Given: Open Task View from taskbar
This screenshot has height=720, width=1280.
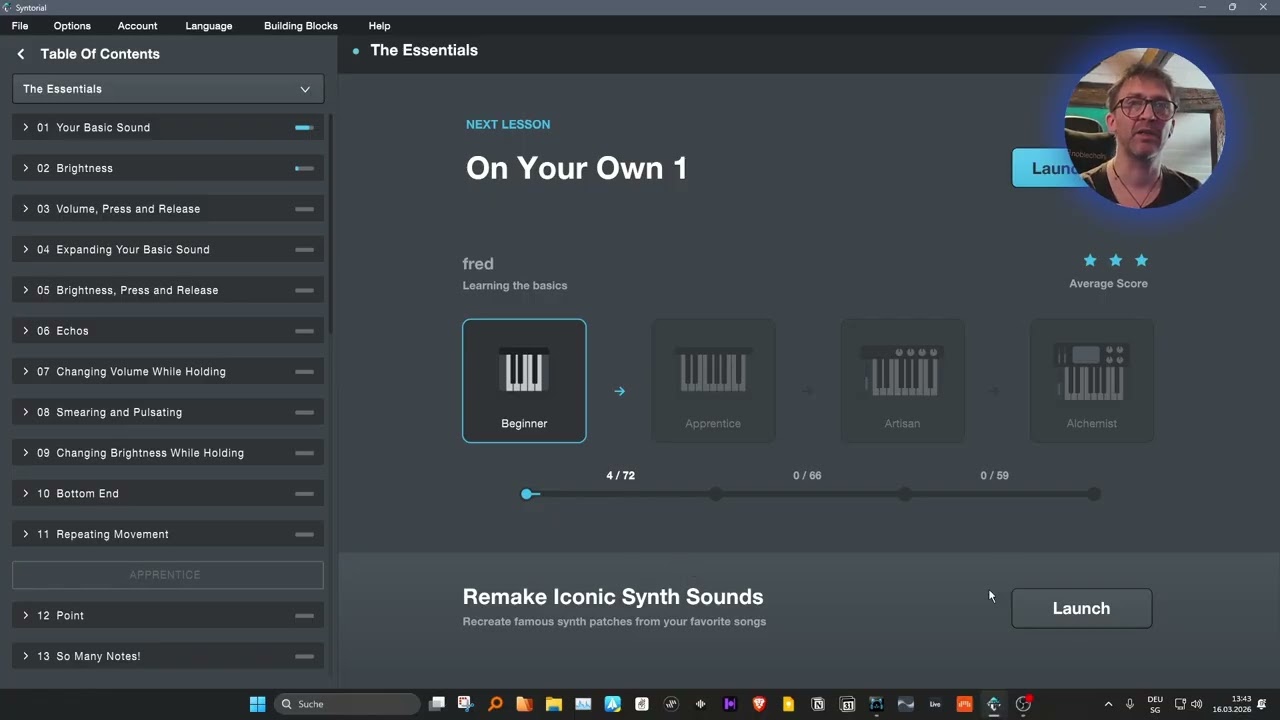Looking at the screenshot, I should 436,704.
